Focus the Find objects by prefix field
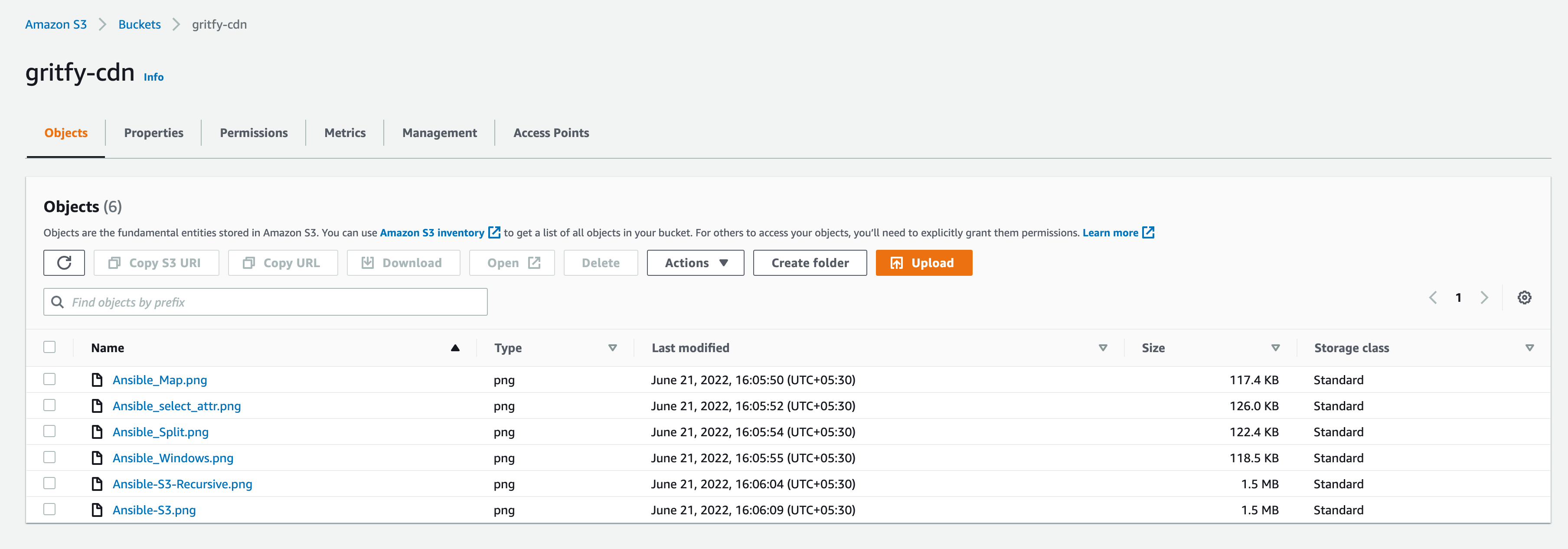Viewport: 1568px width, 549px height. 265,302
